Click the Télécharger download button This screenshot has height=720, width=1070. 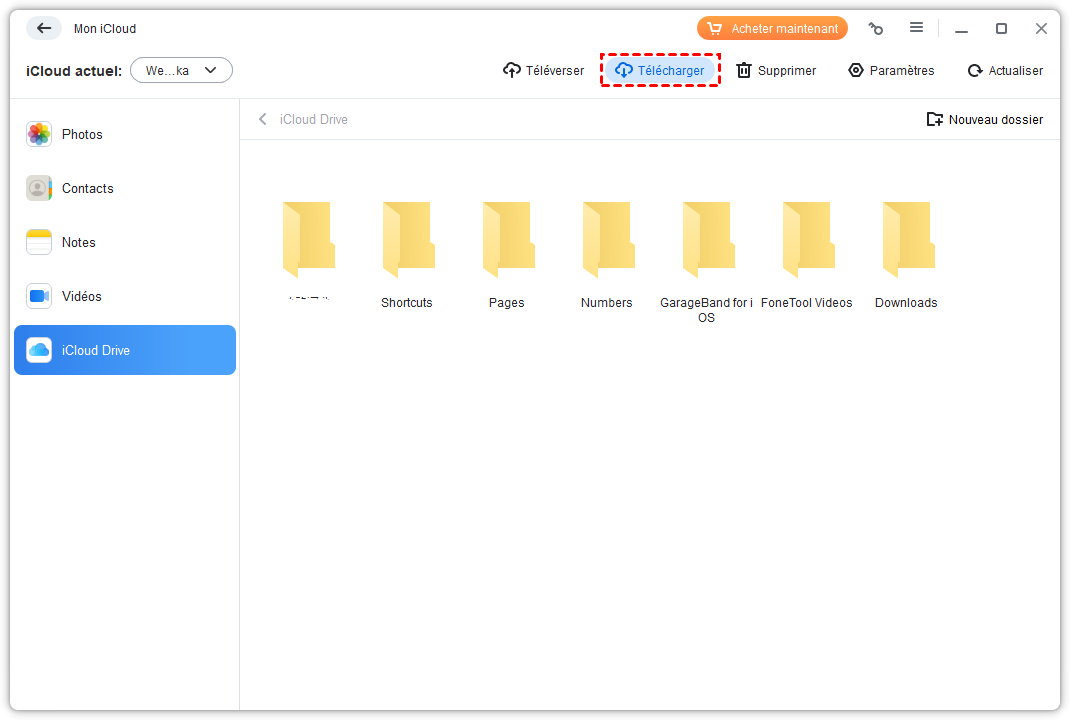660,70
